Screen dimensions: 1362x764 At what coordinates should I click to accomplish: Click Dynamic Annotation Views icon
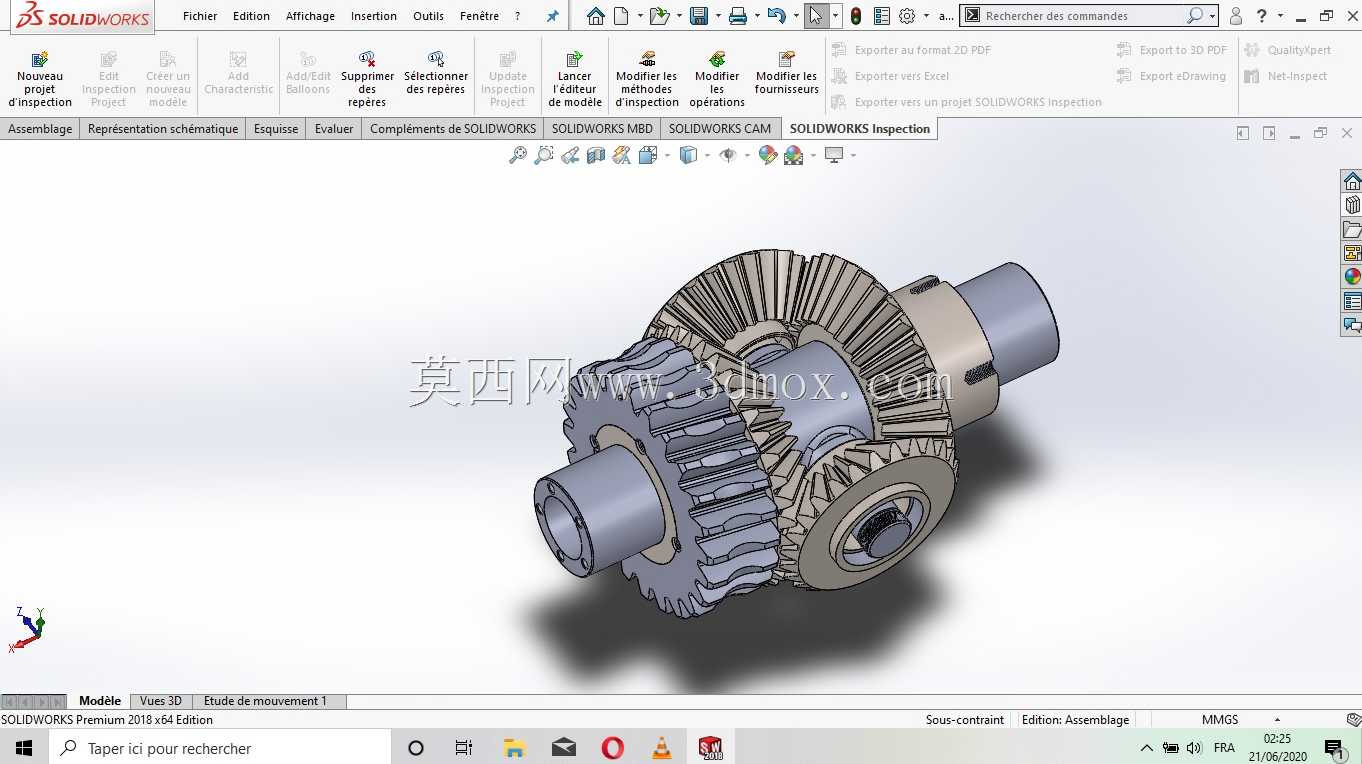click(x=622, y=155)
